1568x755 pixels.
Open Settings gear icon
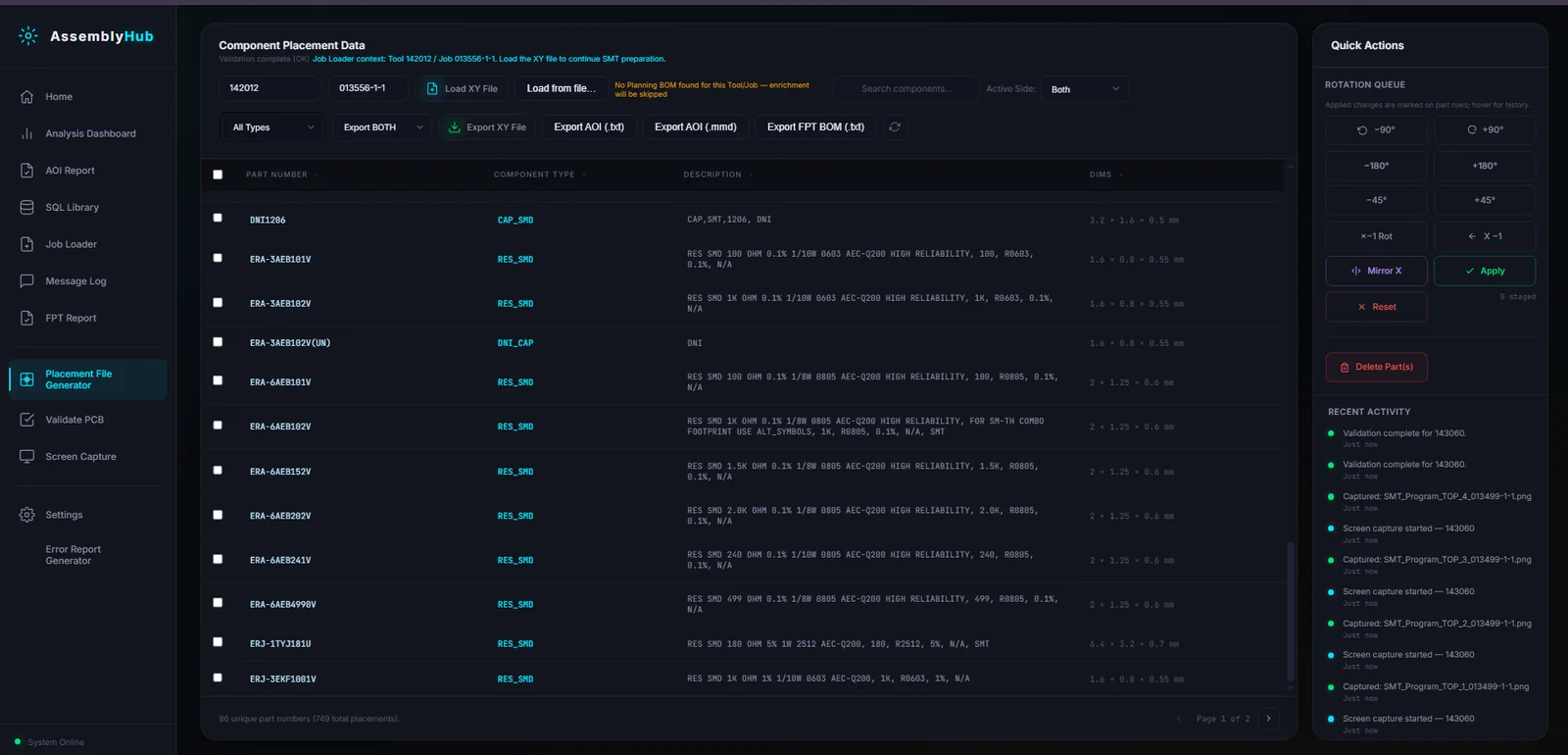coord(27,515)
